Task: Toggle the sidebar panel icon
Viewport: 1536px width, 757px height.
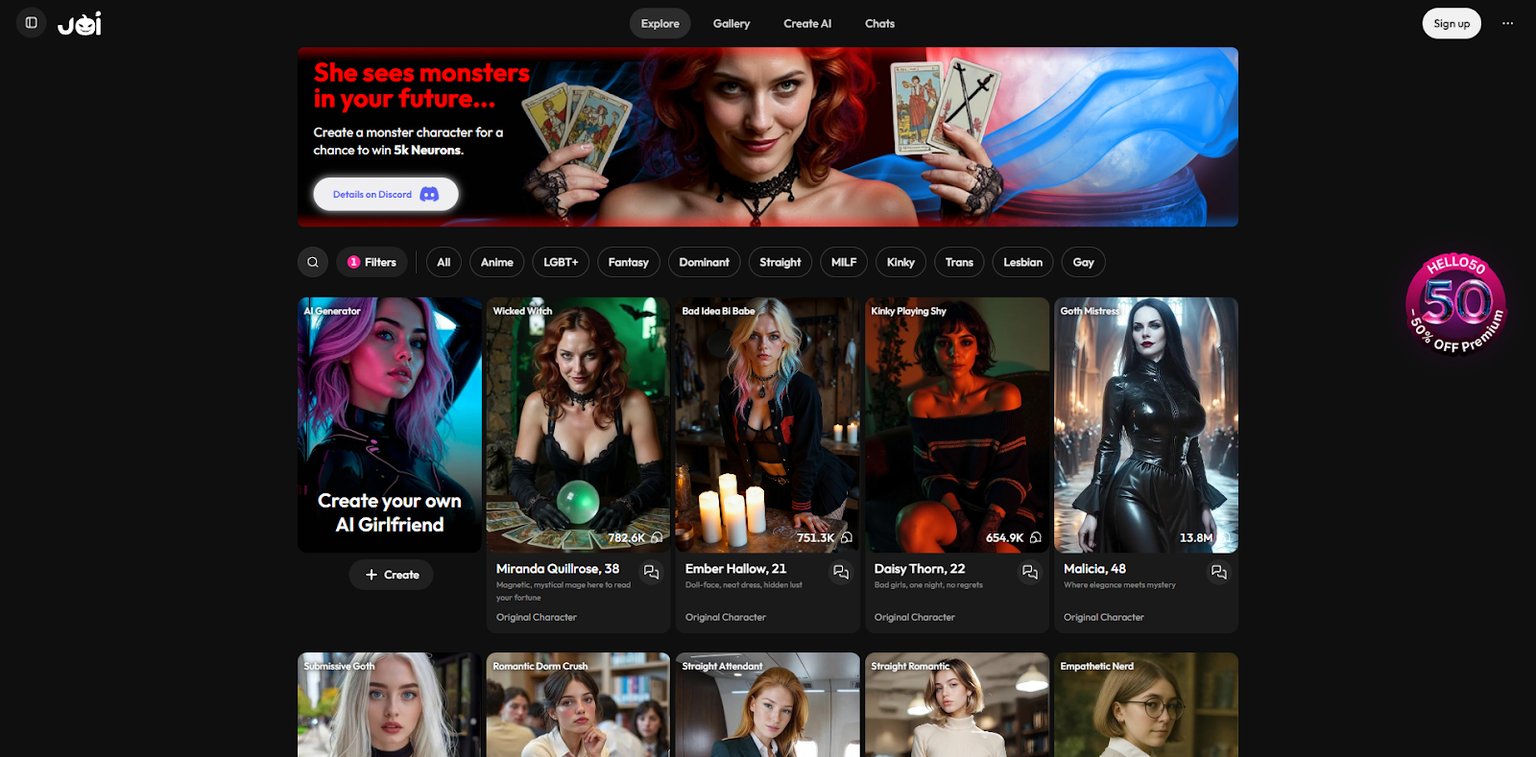Action: tap(31, 23)
